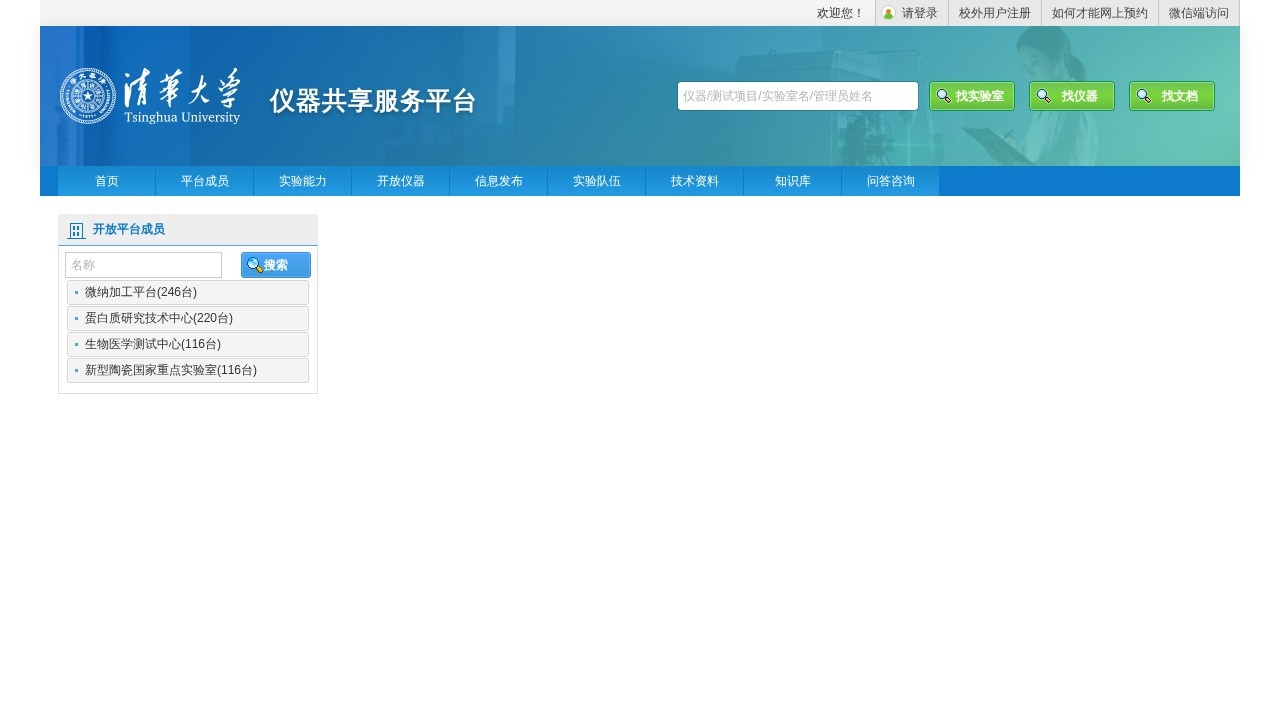
Task: Click the 开放平台成员 panel heading
Action: (129, 230)
